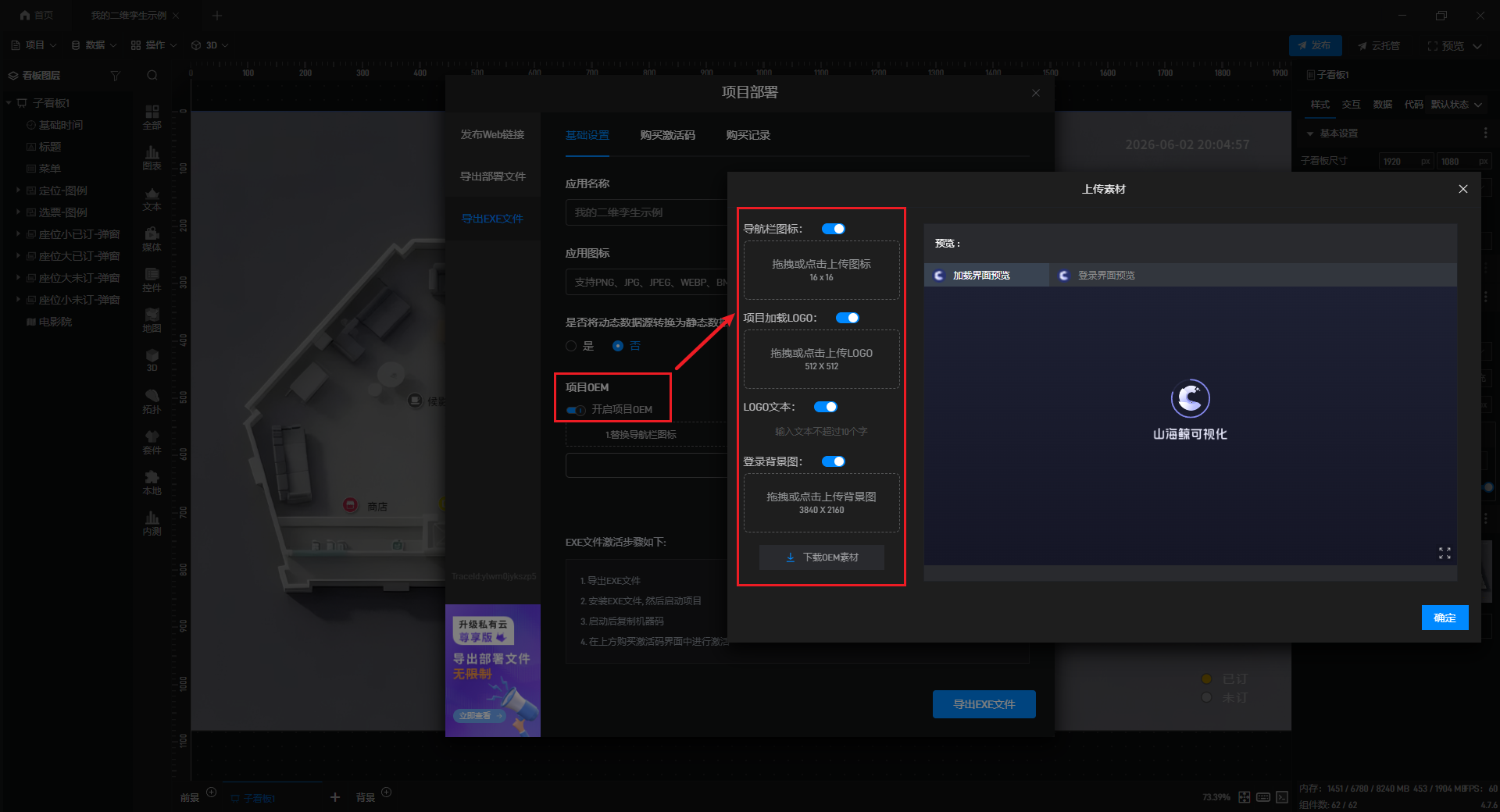Screen dimensions: 1500x812
Task: Click the 预览 button
Action: pyautogui.click(x=1446, y=46)
